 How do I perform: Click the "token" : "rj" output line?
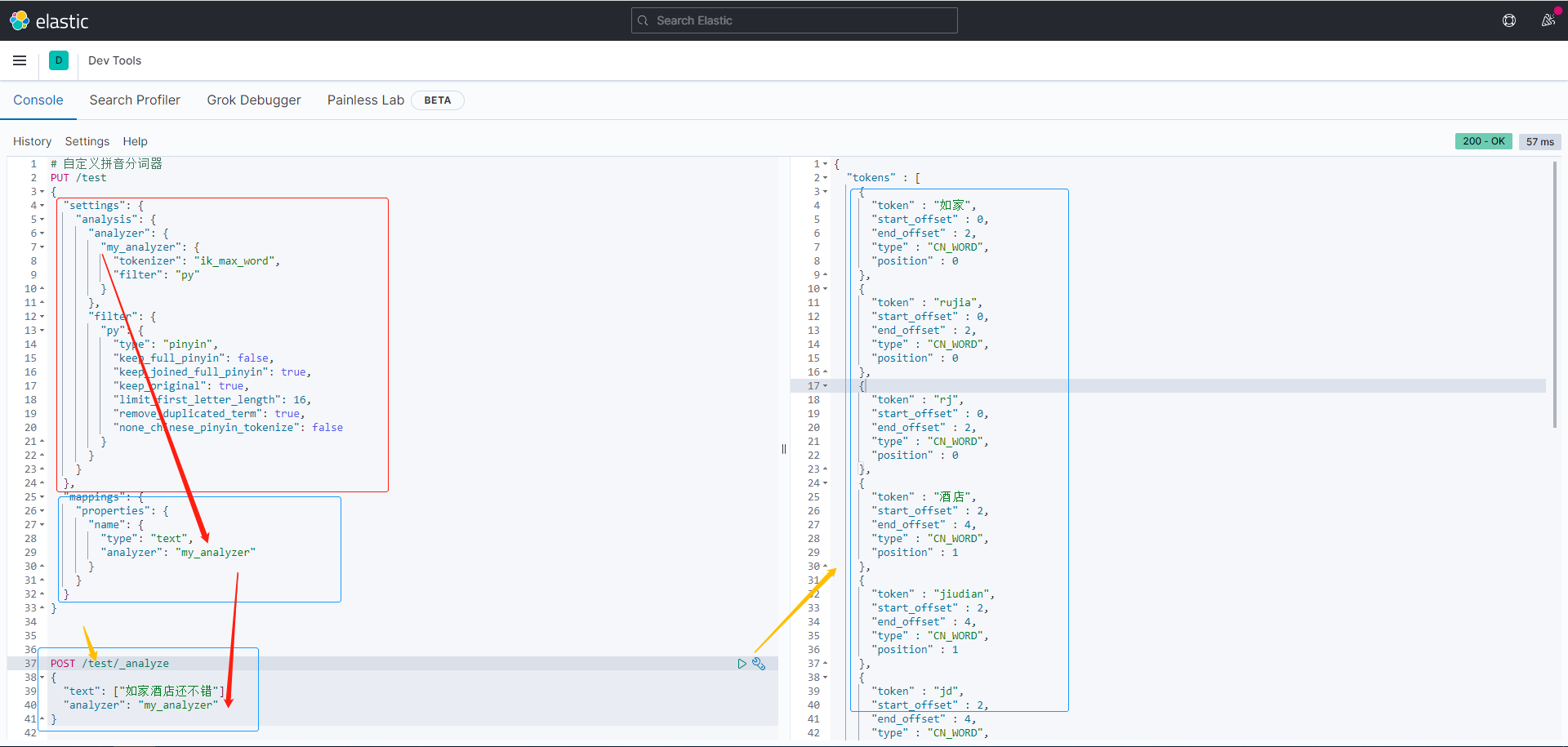(x=918, y=400)
